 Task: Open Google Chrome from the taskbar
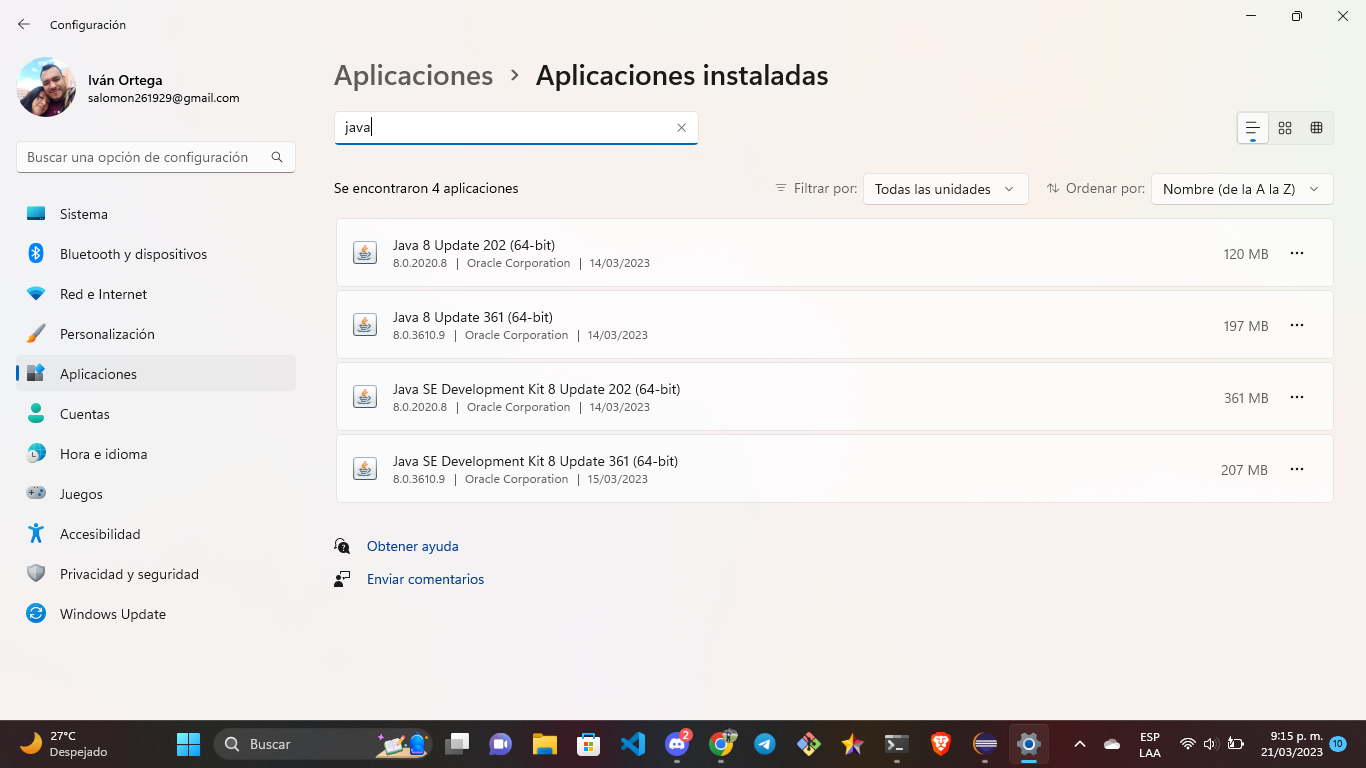[x=721, y=744]
